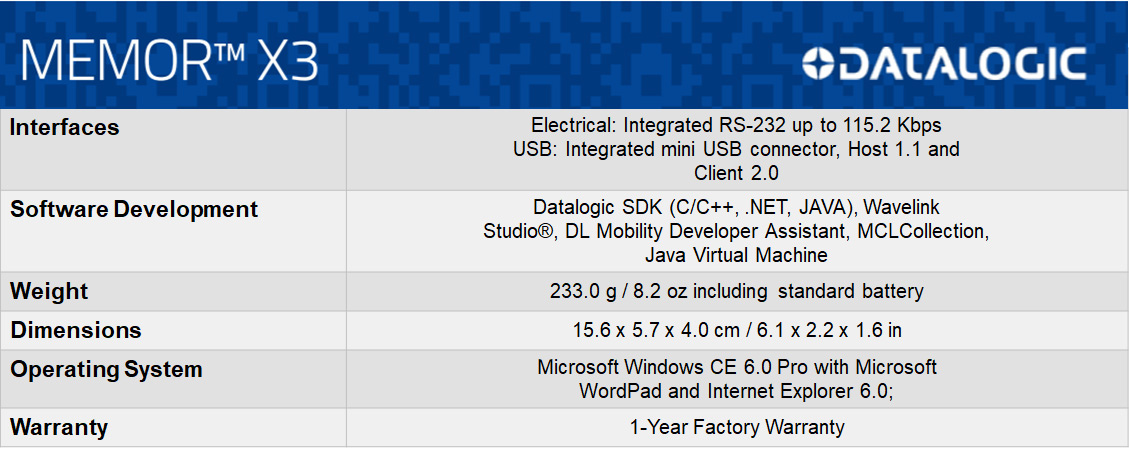Click the Datalogic logo
Viewport: 1129px width, 454px height.
(x=944, y=64)
